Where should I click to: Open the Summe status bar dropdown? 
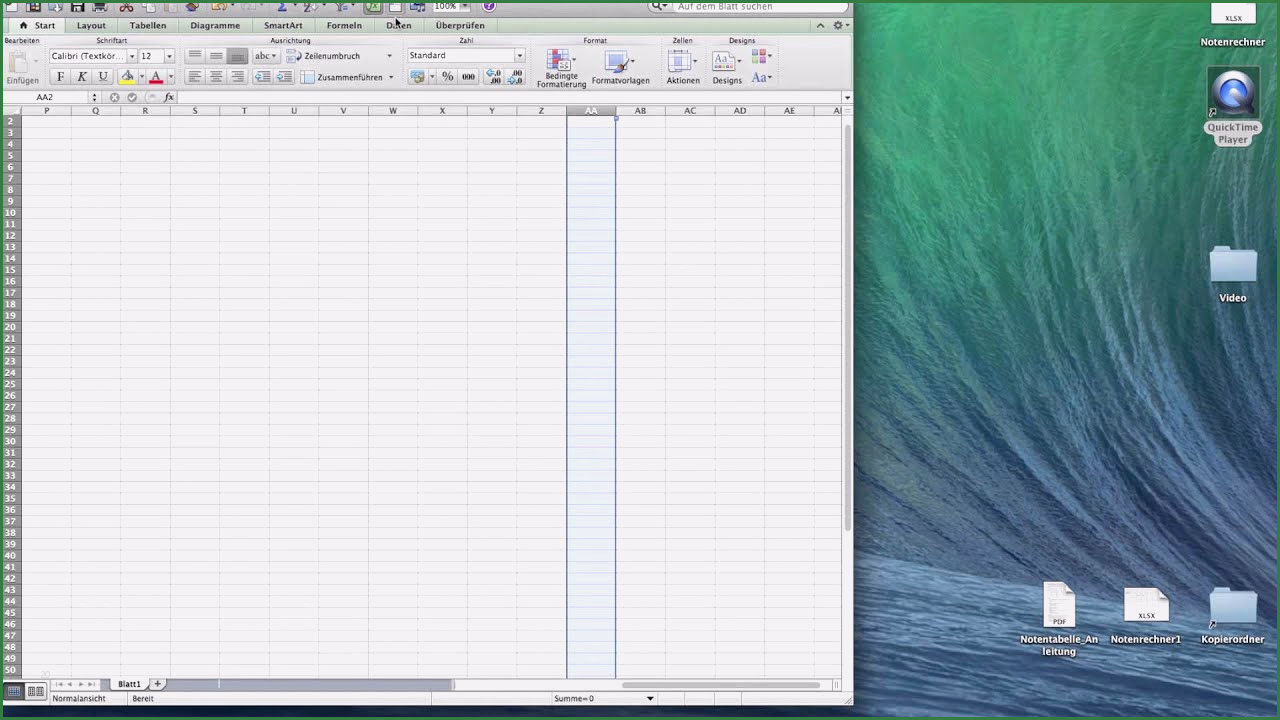pos(650,699)
